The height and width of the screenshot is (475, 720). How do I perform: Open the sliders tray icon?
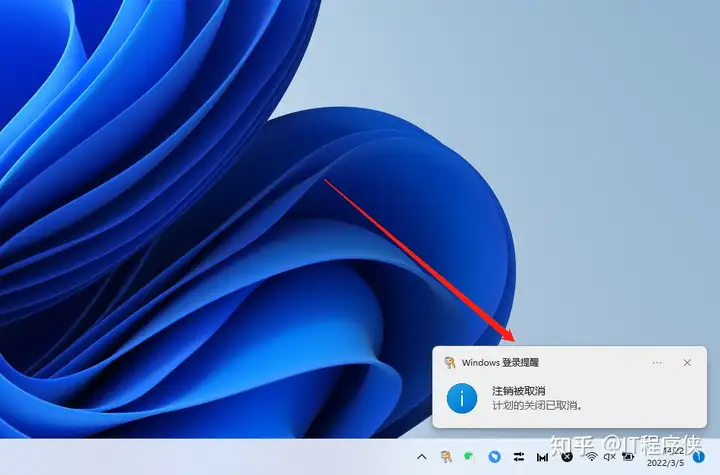point(519,457)
